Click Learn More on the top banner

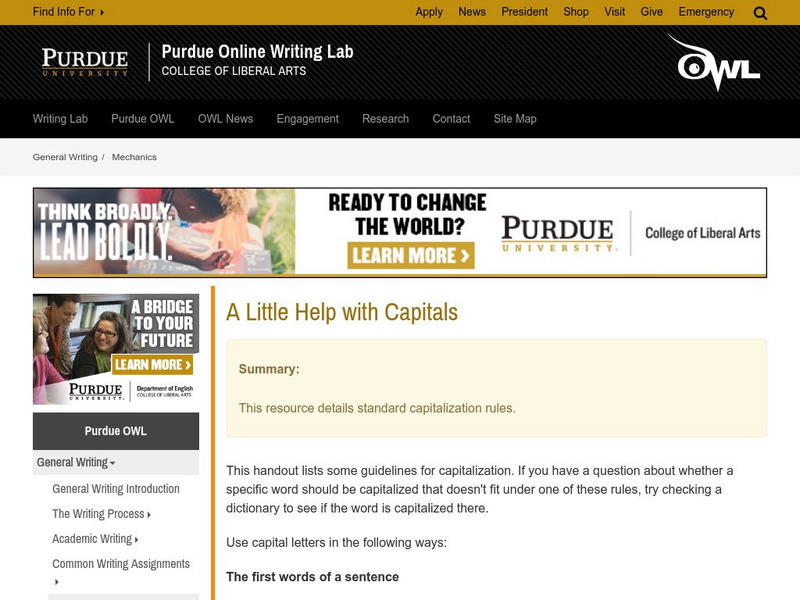(x=411, y=255)
